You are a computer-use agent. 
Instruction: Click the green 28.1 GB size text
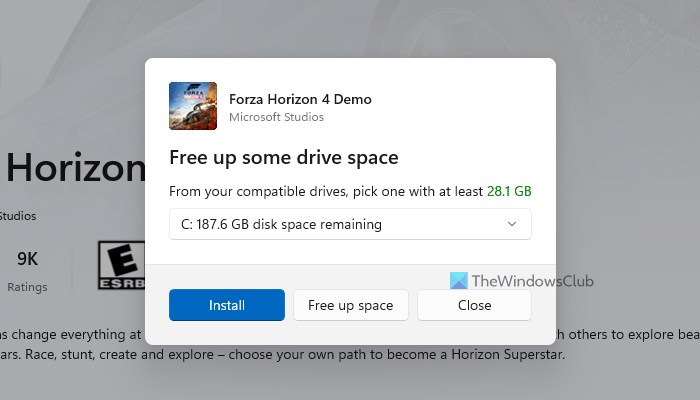pos(509,191)
